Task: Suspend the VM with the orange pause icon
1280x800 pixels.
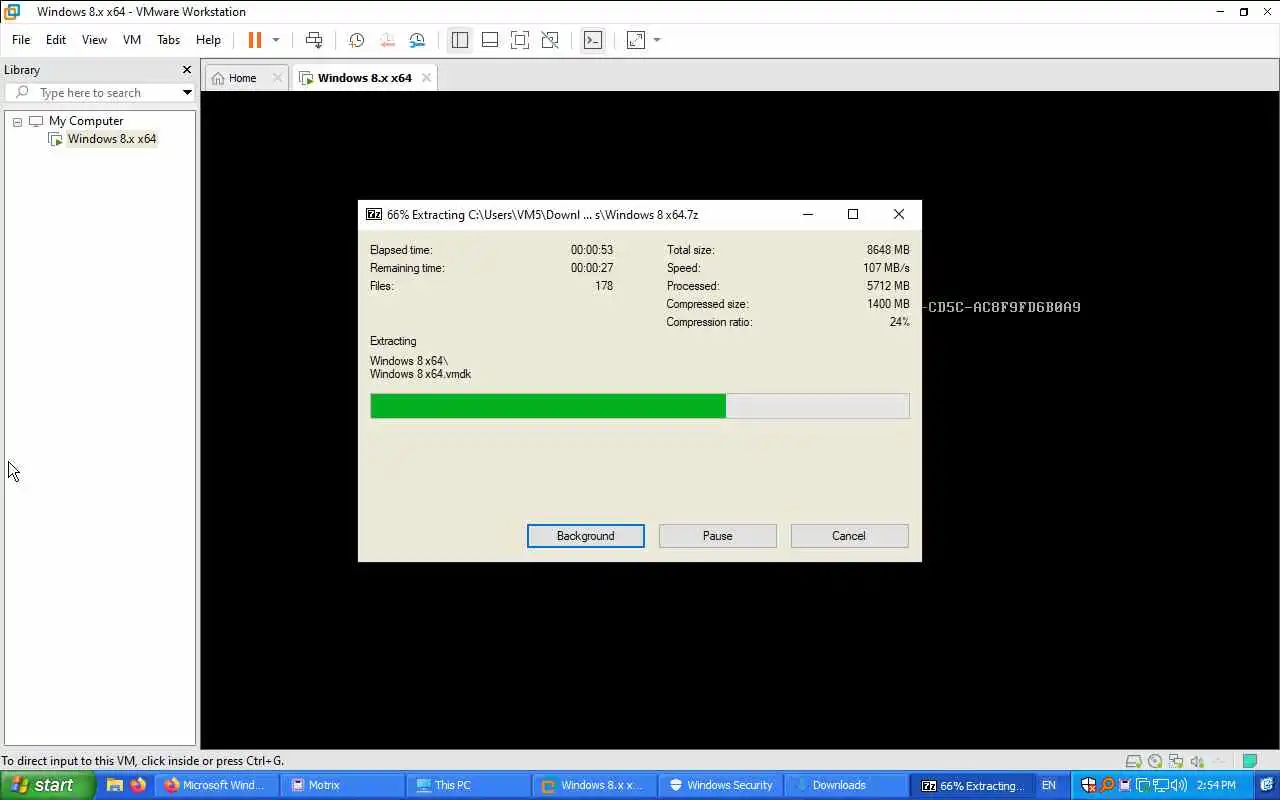Action: tap(255, 40)
